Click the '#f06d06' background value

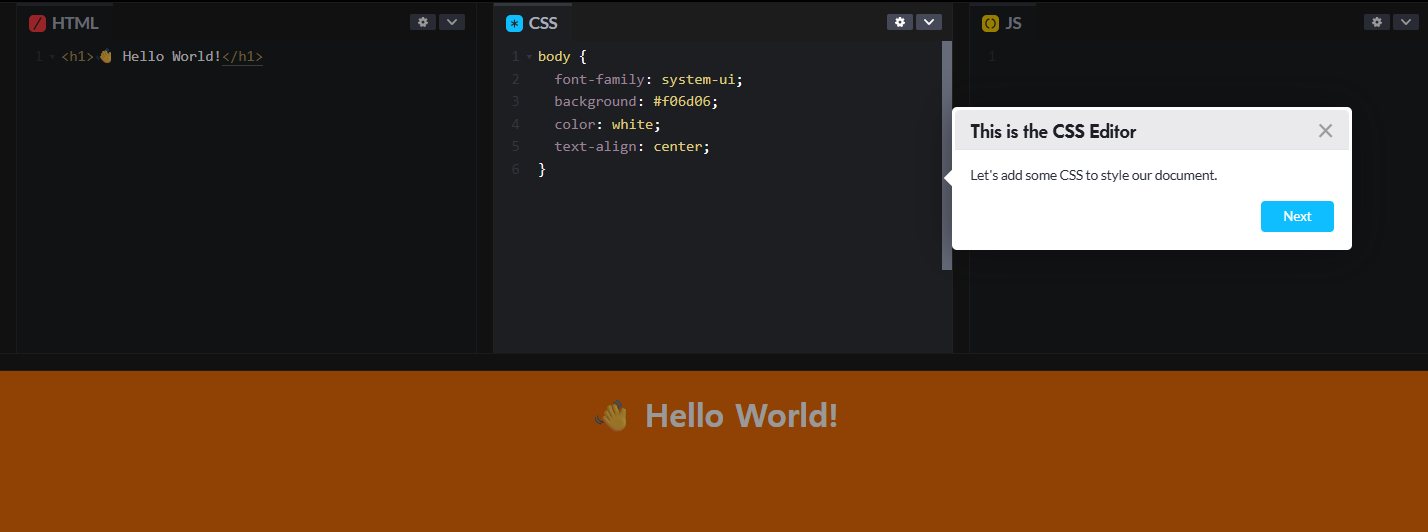[682, 101]
